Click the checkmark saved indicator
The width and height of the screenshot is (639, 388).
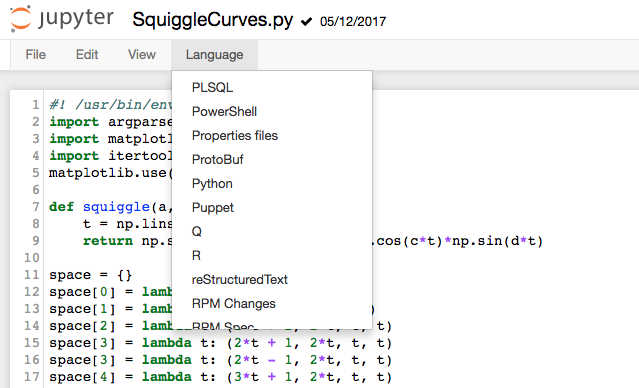[x=306, y=21]
